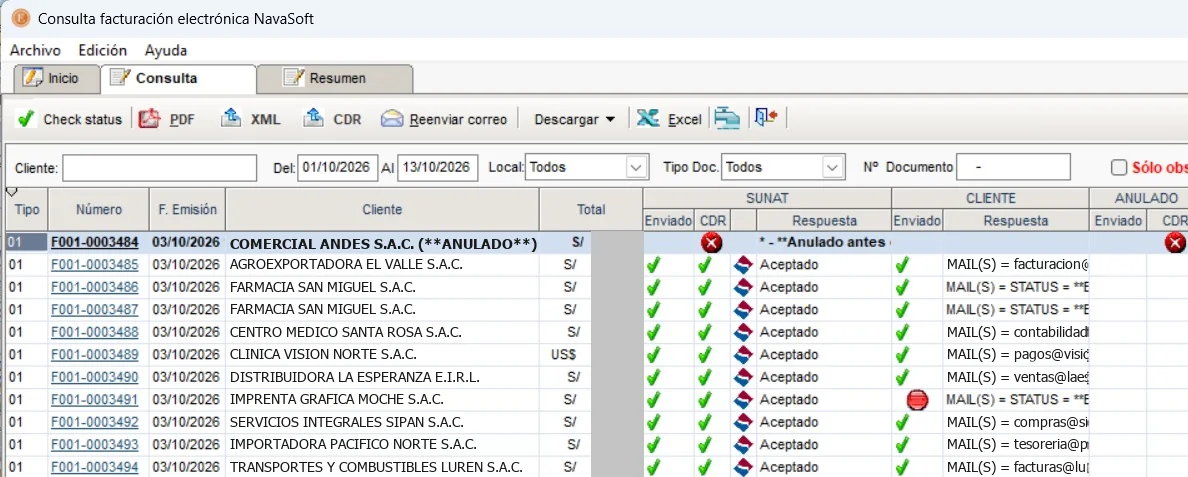Click SUNAT Enviado check for F001-0003485

[x=653, y=266]
